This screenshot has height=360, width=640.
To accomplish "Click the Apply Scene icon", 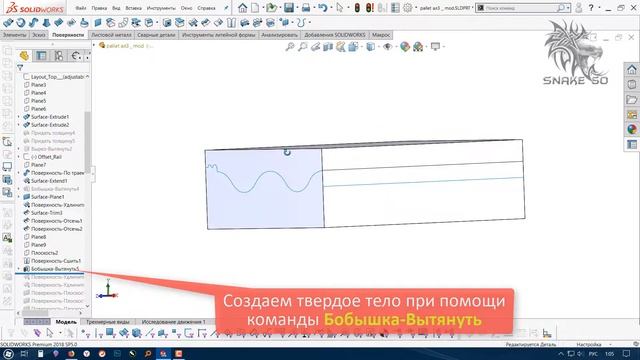I will (x=418, y=47).
